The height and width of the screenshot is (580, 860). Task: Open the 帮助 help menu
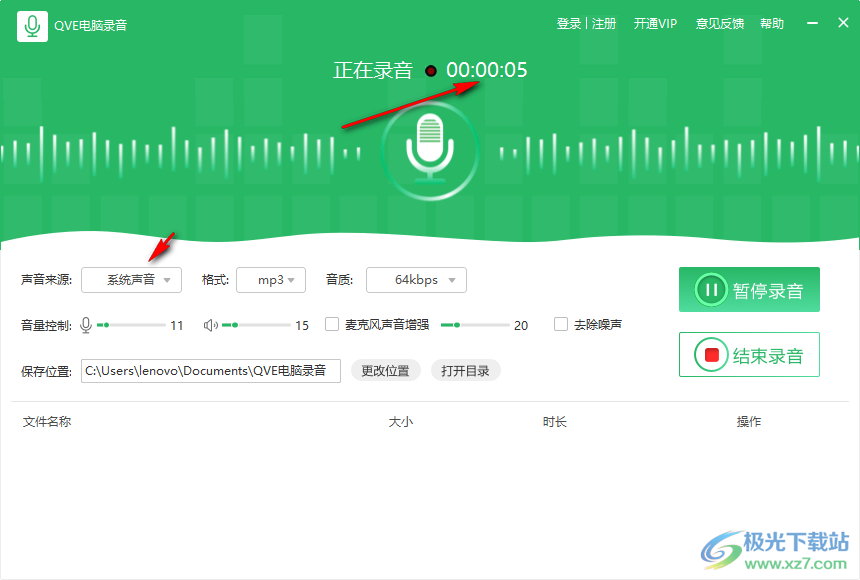point(772,23)
